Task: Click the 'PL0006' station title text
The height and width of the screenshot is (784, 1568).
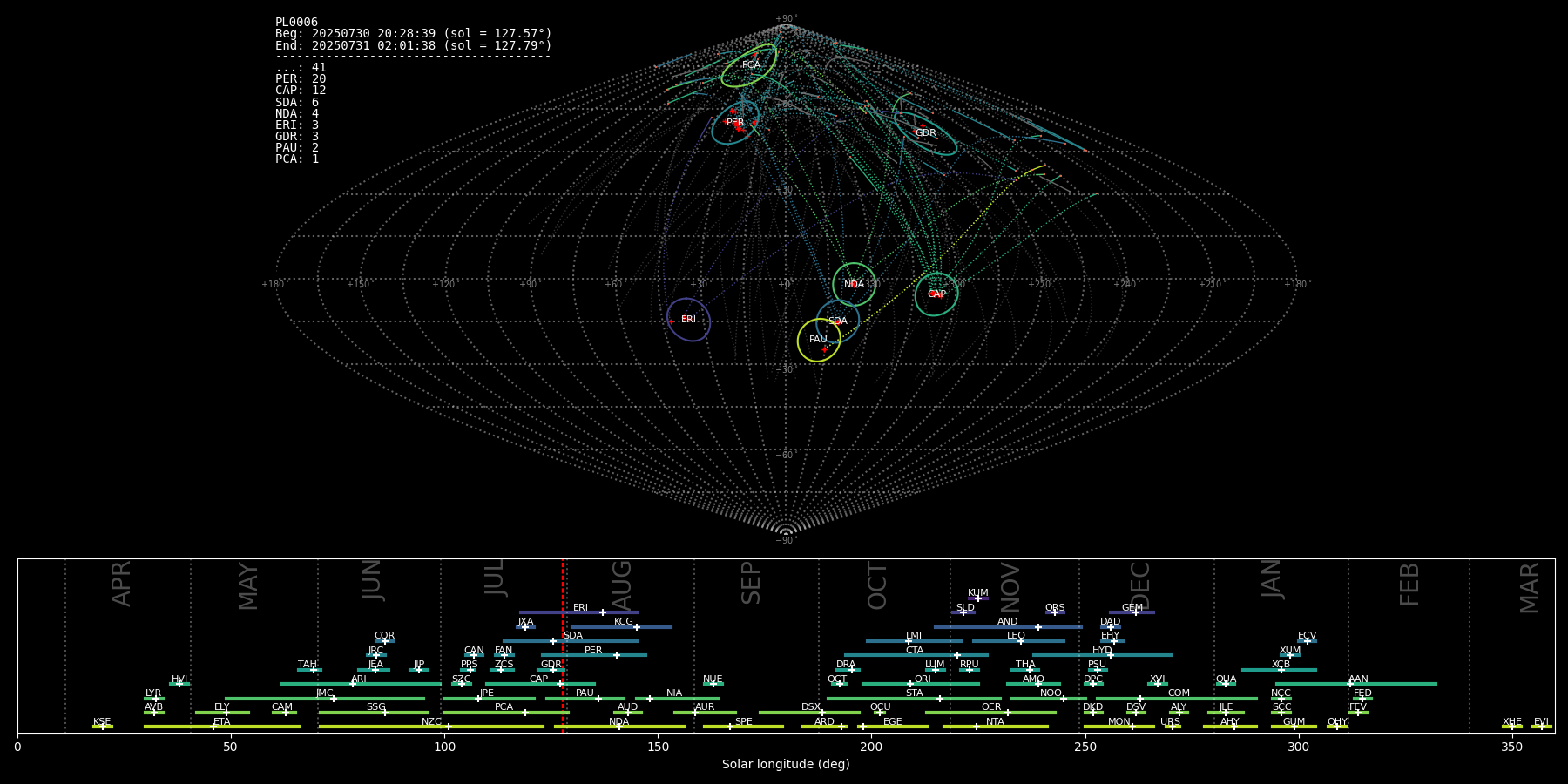Action: [297, 23]
